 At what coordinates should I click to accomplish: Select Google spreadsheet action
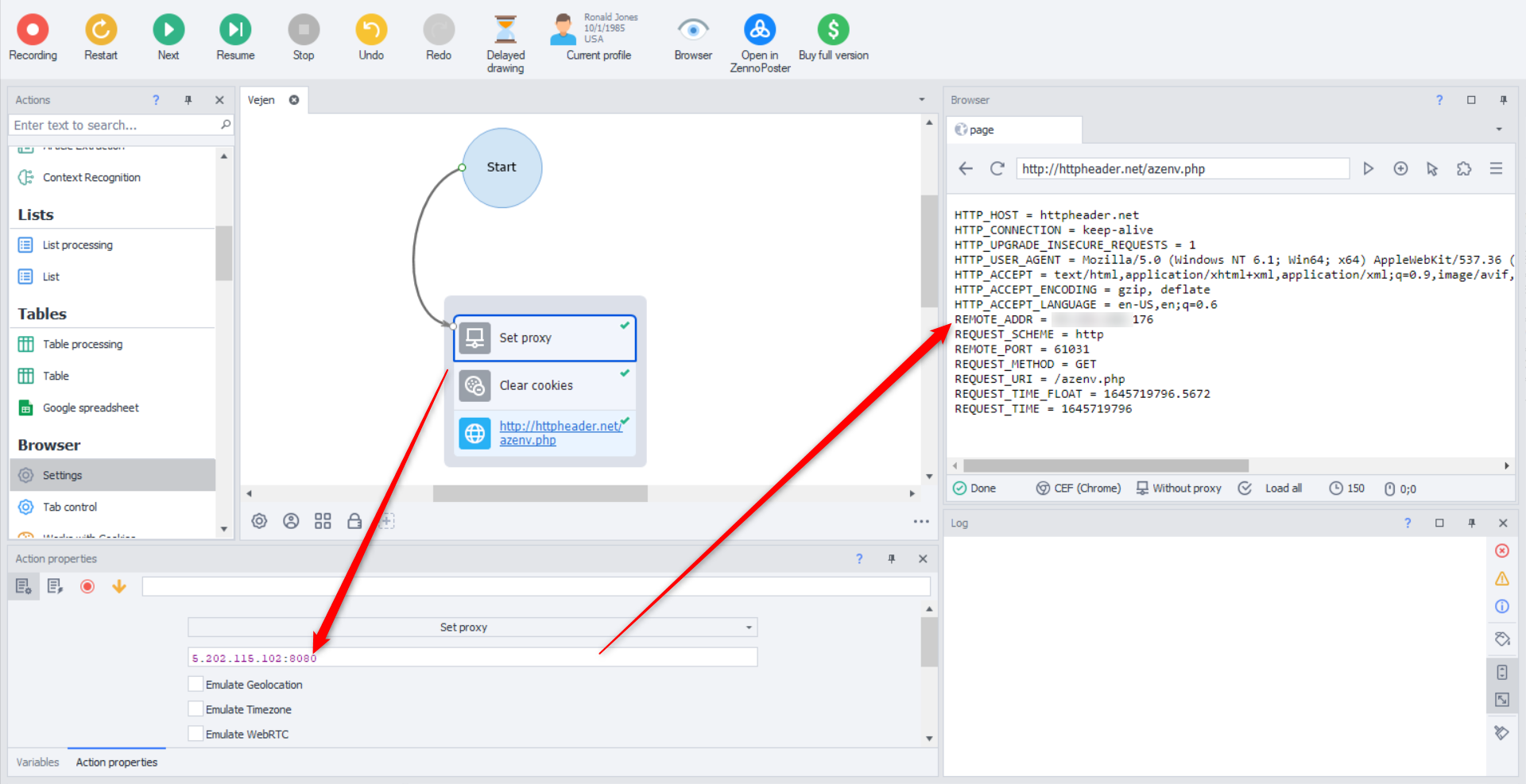[91, 407]
